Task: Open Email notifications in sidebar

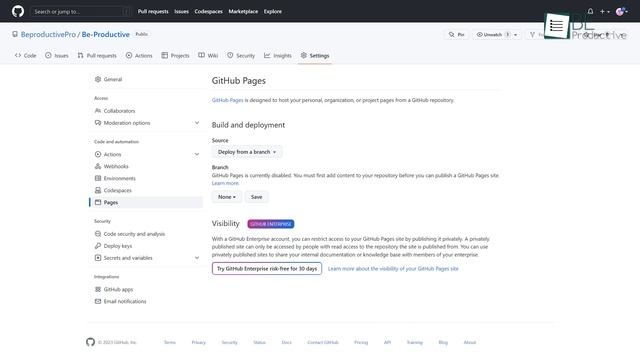Action: click(146, 301)
